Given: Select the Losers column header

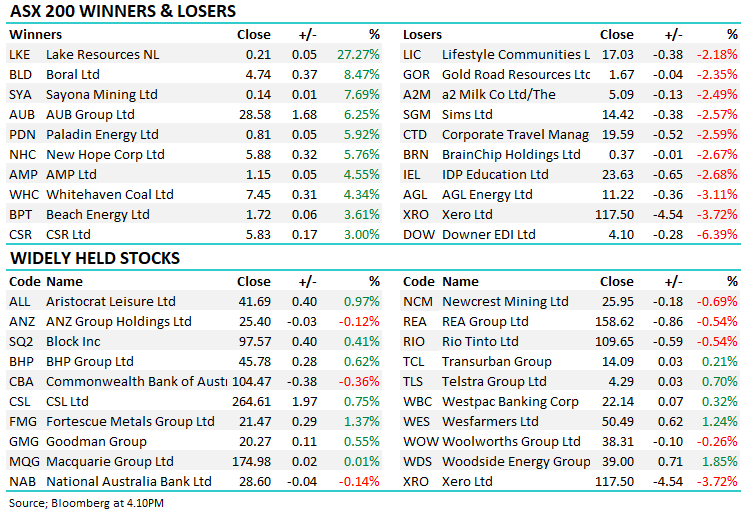Looking at the screenshot, I should coord(422,34).
